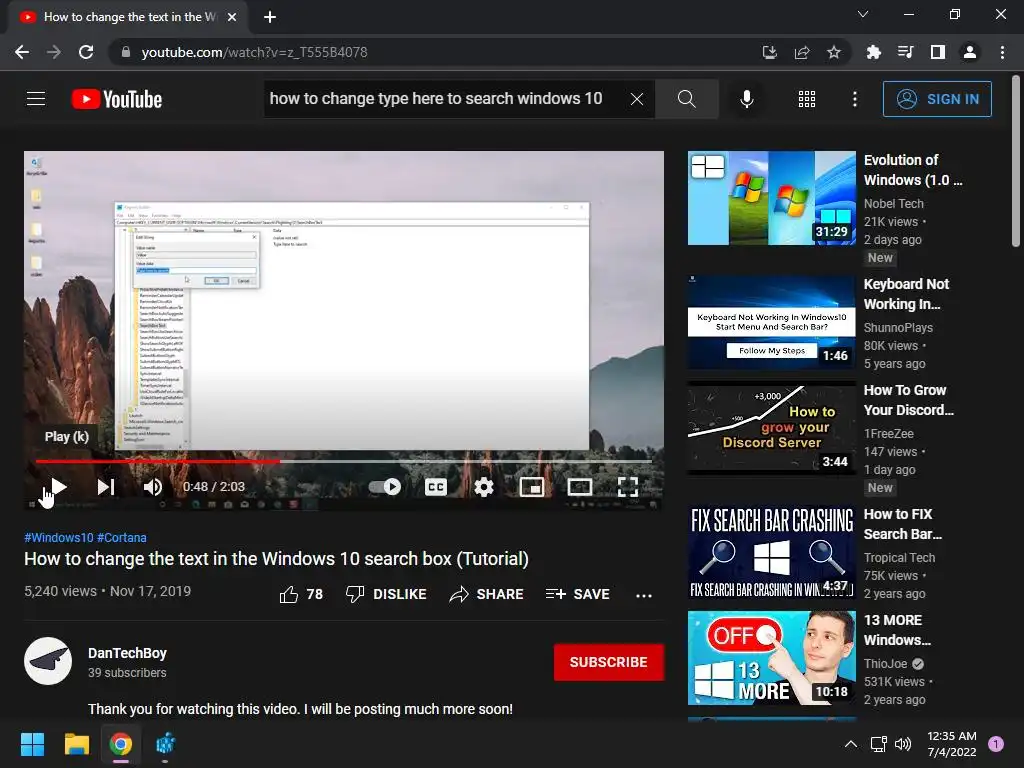Viewport: 1024px width, 768px height.
Task: Enter full screen mode
Action: (628, 487)
